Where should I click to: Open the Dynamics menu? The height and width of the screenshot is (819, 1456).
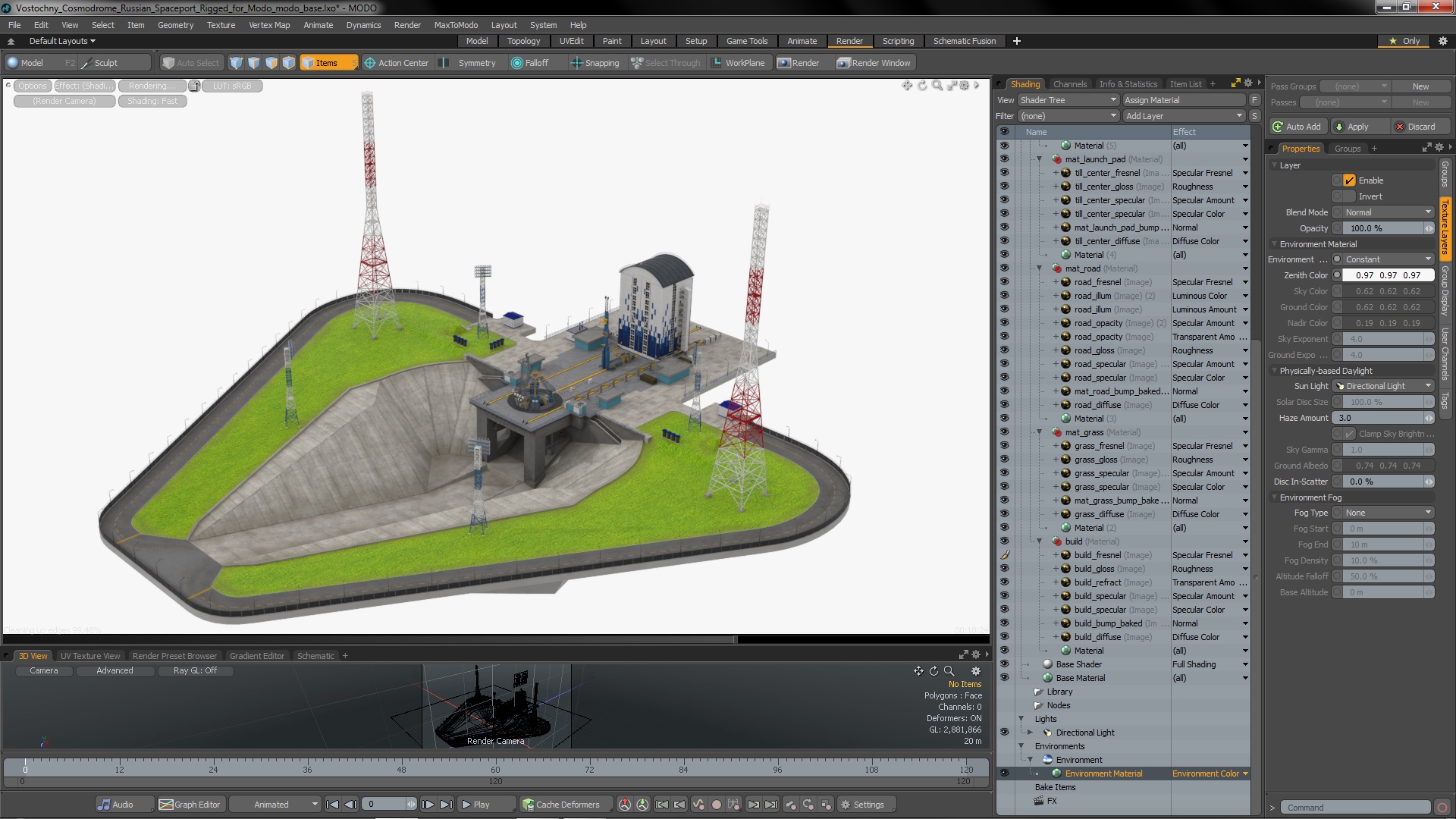pos(363,25)
